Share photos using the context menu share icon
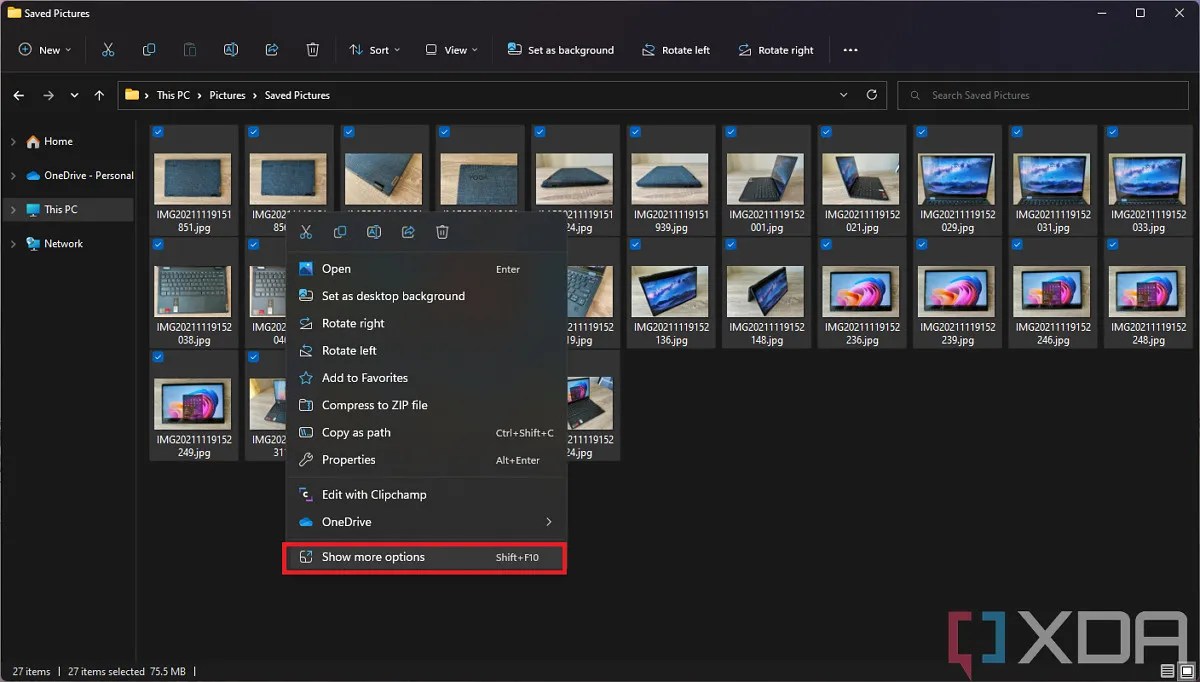Viewport: 1200px width, 682px height. click(407, 232)
